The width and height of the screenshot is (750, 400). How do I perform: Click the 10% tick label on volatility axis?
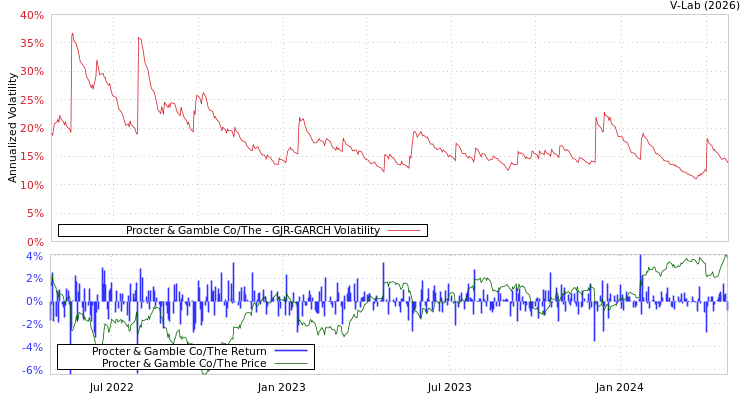point(31,185)
